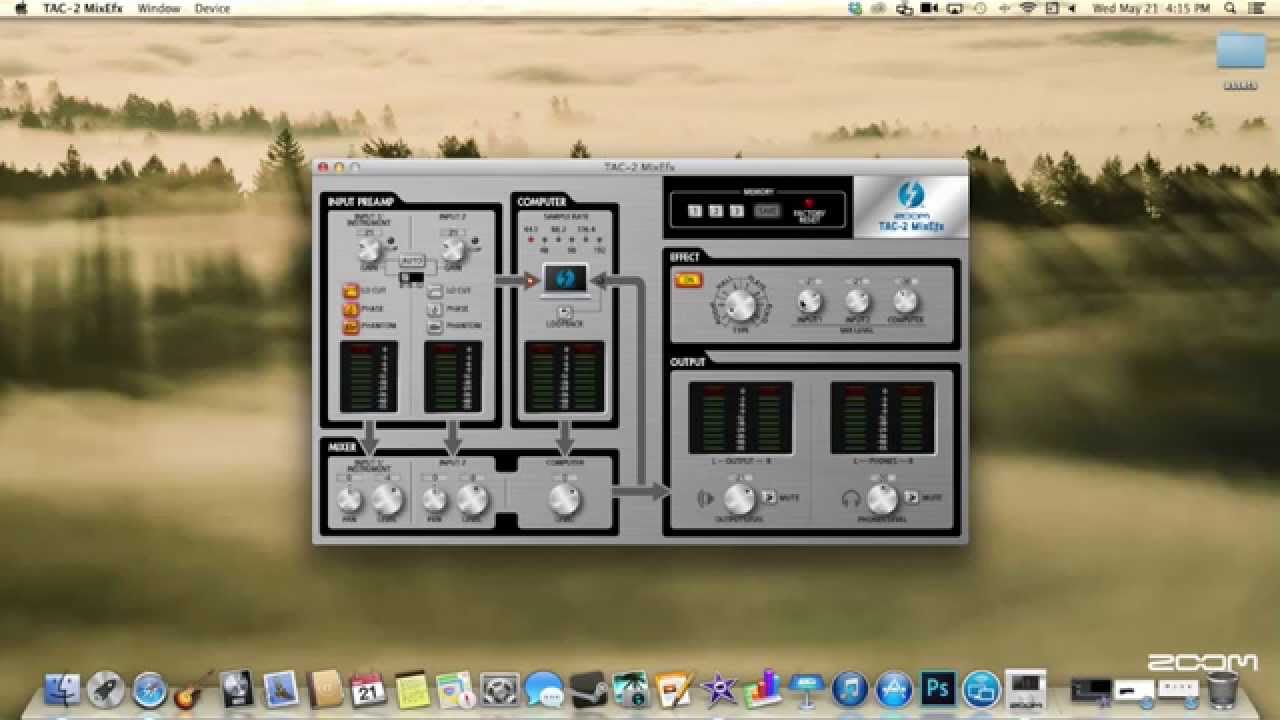Open the yellow Notes icon in Dock
Viewport: 1280px width, 720px height.
pyautogui.click(x=412, y=689)
